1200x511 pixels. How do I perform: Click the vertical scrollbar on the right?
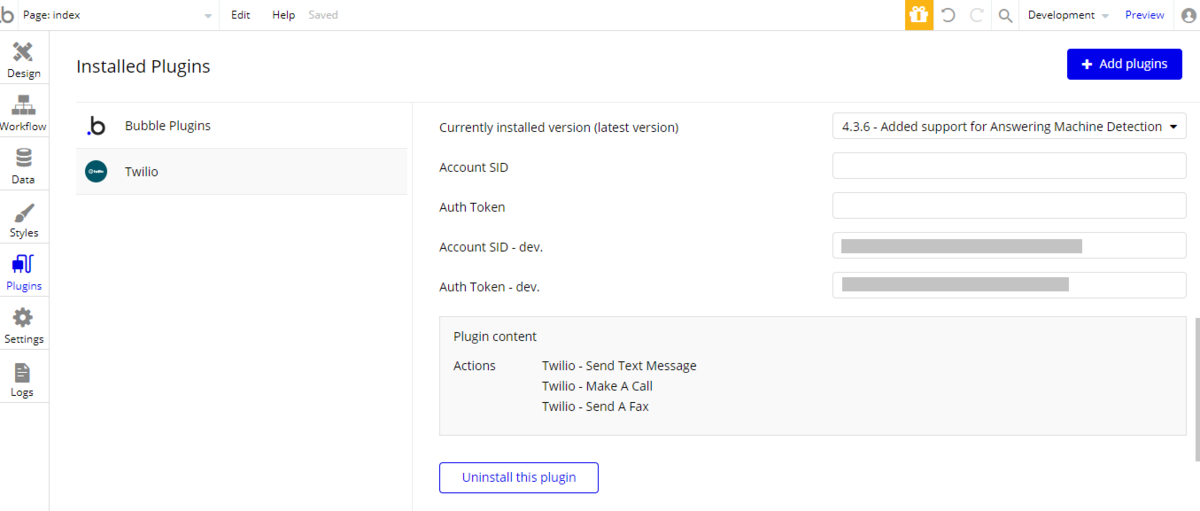tap(1195, 390)
